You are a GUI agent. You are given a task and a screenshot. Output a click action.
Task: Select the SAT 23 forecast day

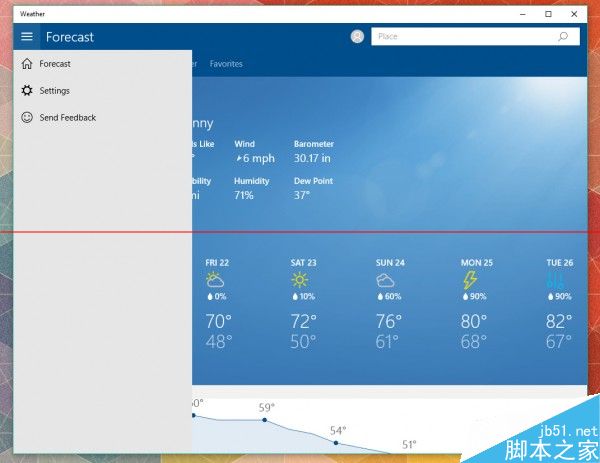(303, 263)
